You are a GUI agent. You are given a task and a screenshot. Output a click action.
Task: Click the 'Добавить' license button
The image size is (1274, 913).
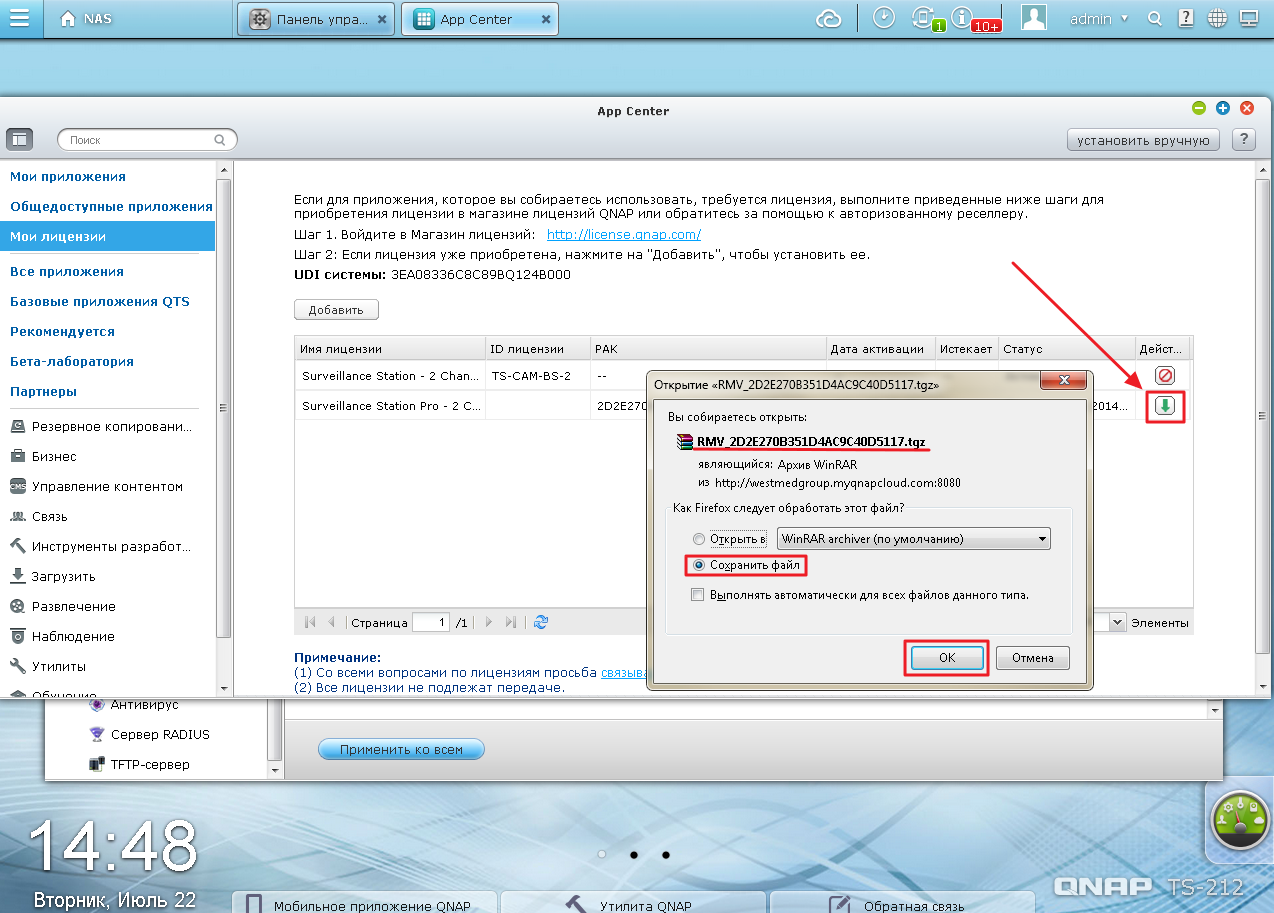(336, 310)
